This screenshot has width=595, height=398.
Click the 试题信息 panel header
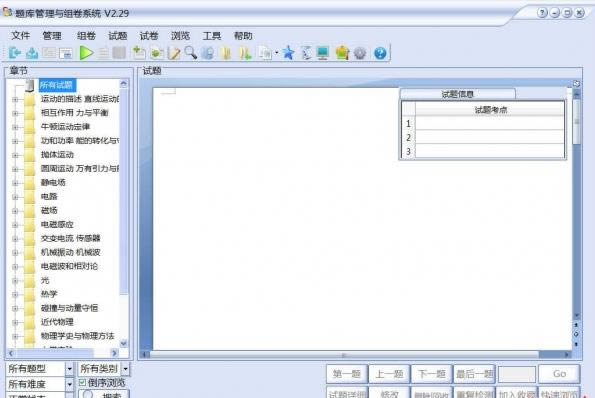tap(458, 94)
